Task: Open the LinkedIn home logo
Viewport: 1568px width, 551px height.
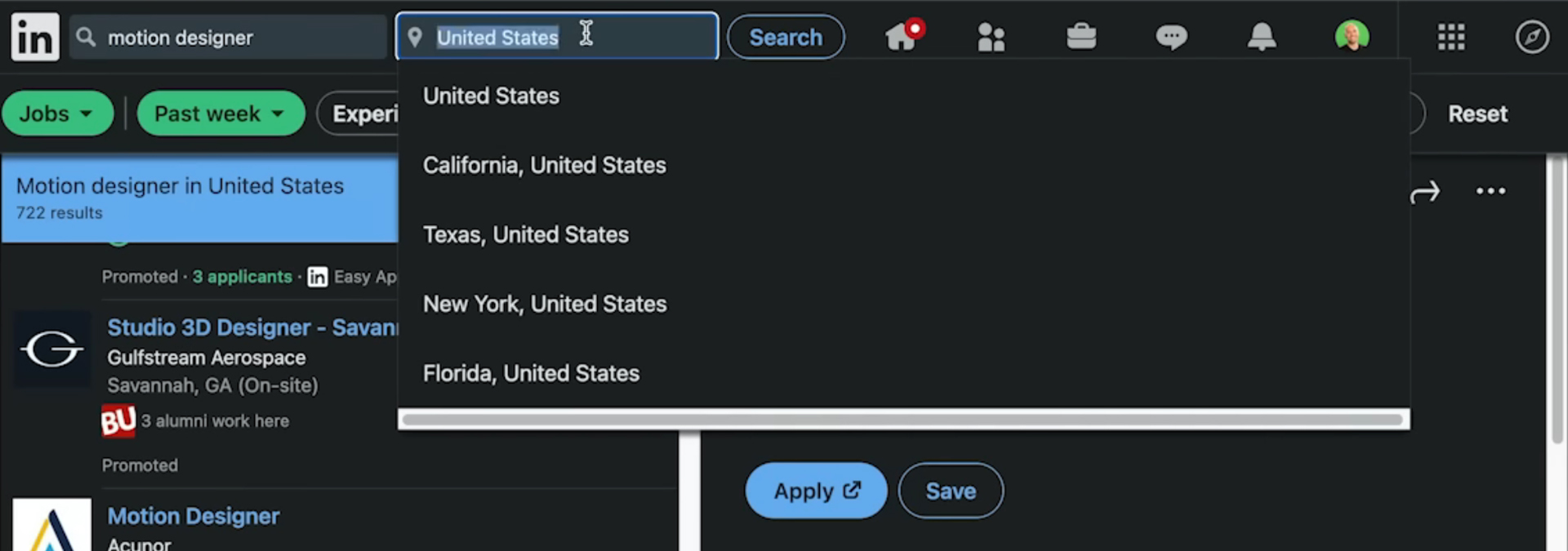Action: 35,37
